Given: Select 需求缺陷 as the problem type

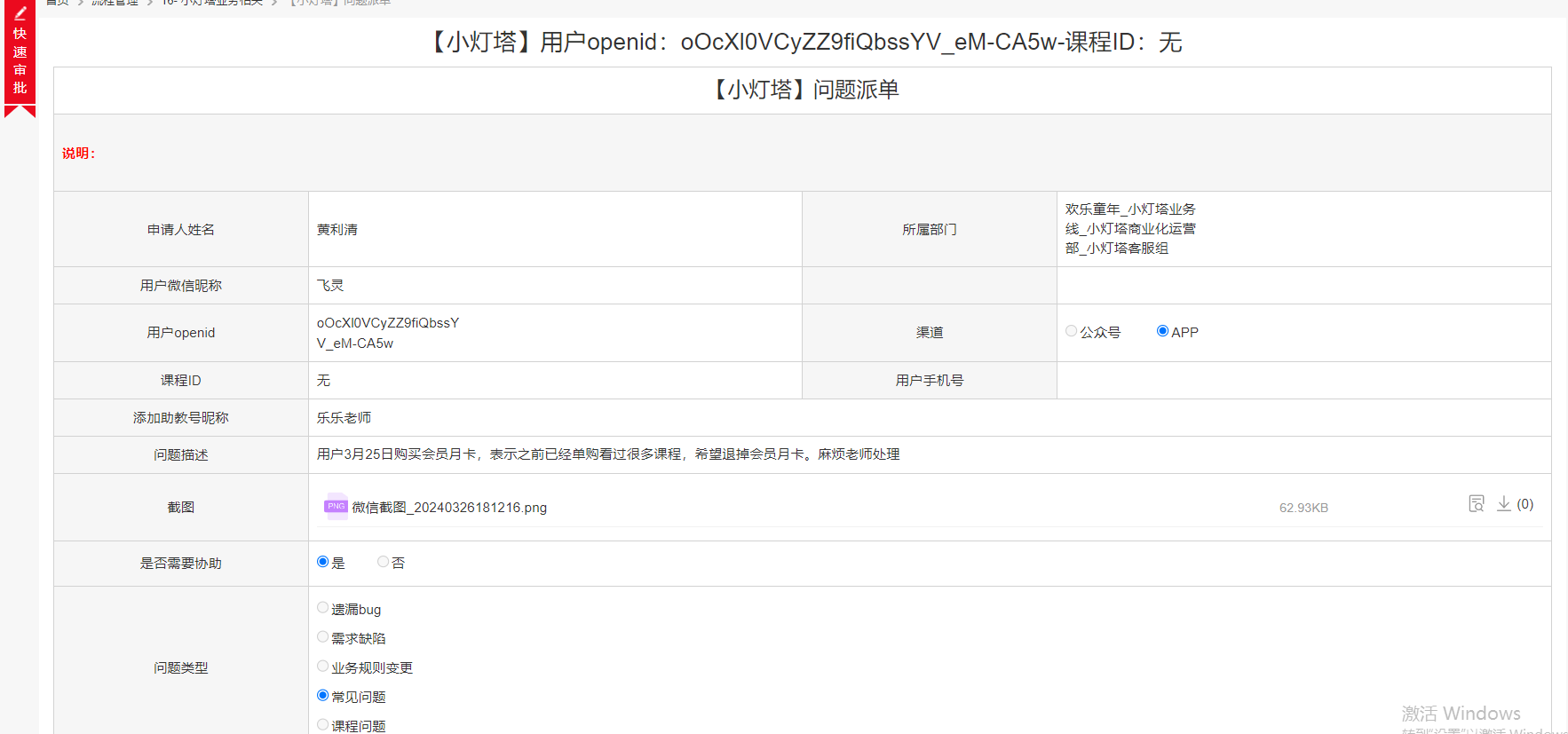Looking at the screenshot, I should 323,637.
